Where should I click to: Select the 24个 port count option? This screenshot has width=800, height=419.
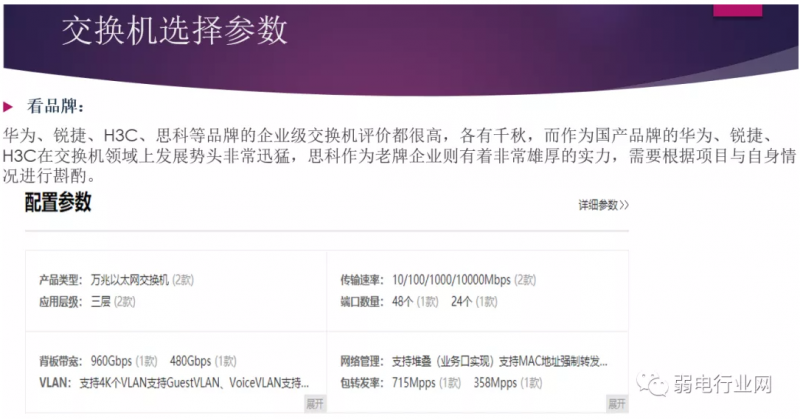(x=463, y=299)
